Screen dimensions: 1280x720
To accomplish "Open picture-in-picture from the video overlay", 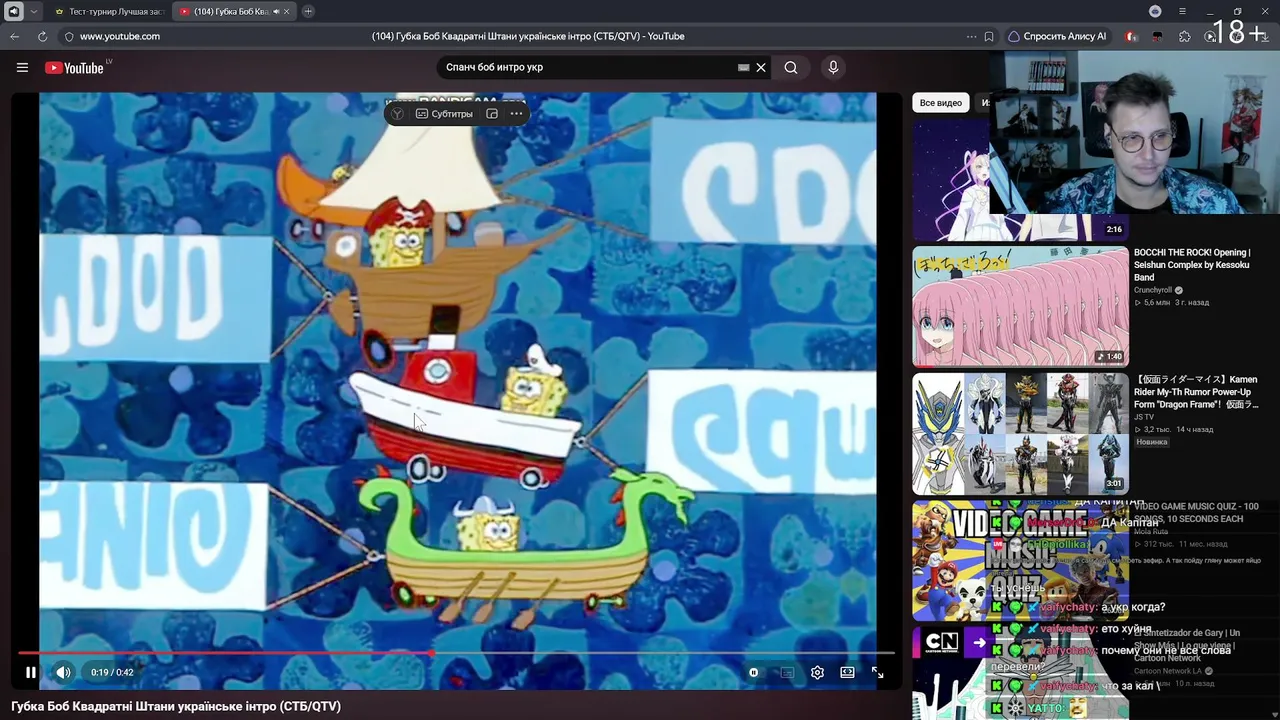I will point(492,114).
